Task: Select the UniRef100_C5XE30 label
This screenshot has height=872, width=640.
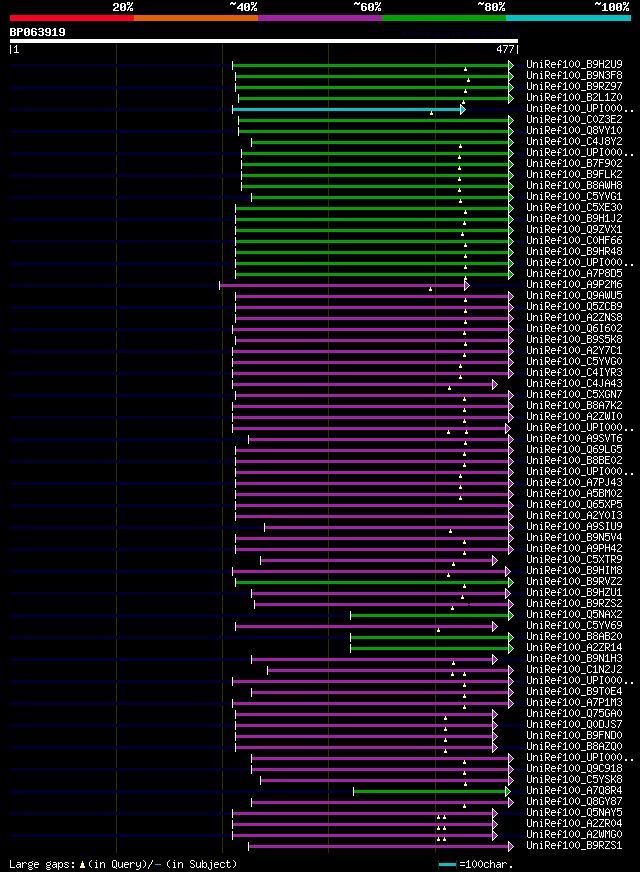Action: [x=574, y=207]
